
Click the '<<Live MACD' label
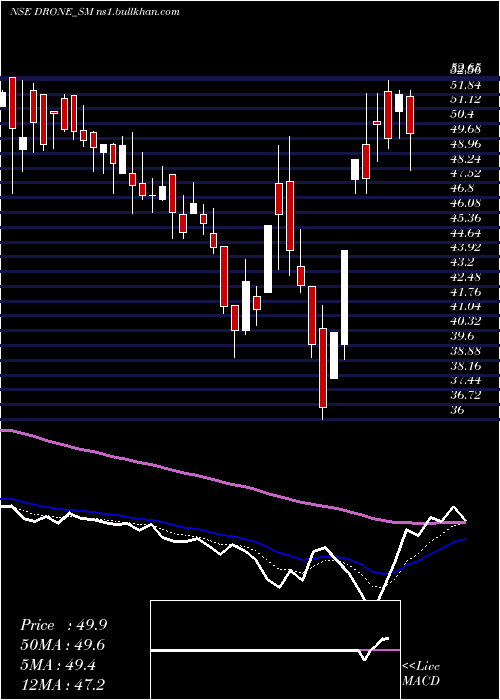click(x=421, y=674)
